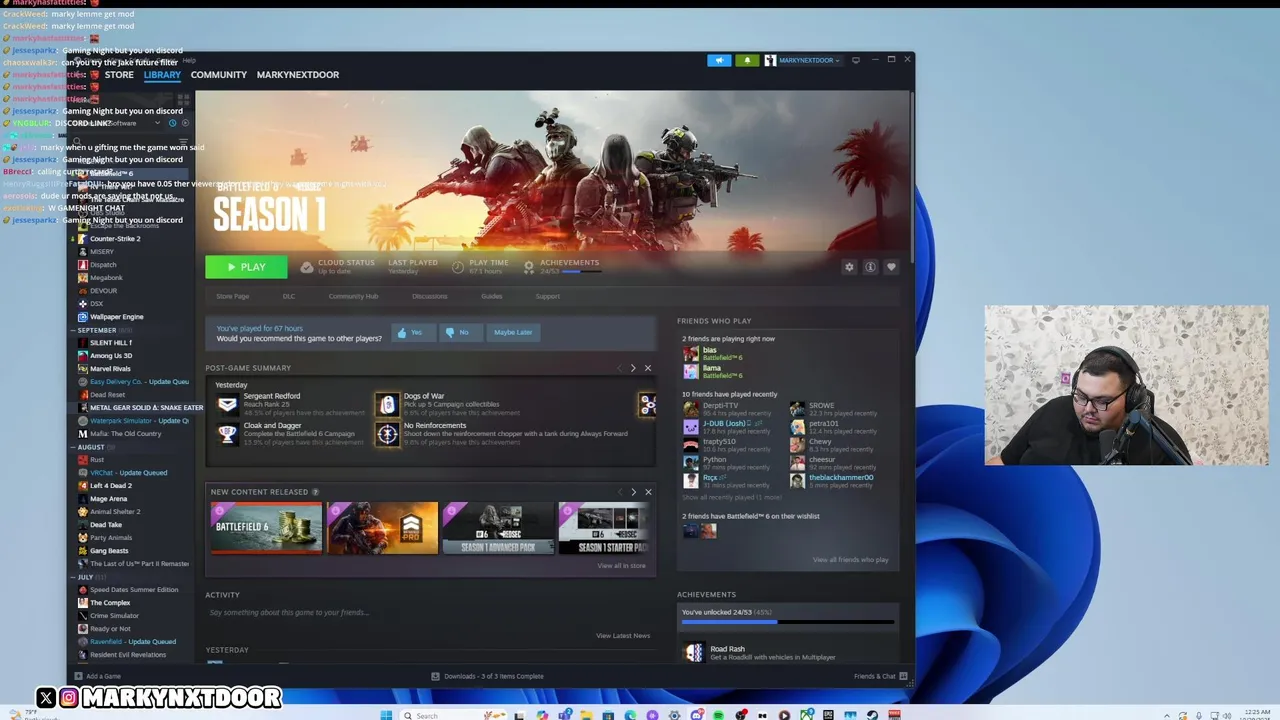Click the activity 'Say something' input field

430,612
